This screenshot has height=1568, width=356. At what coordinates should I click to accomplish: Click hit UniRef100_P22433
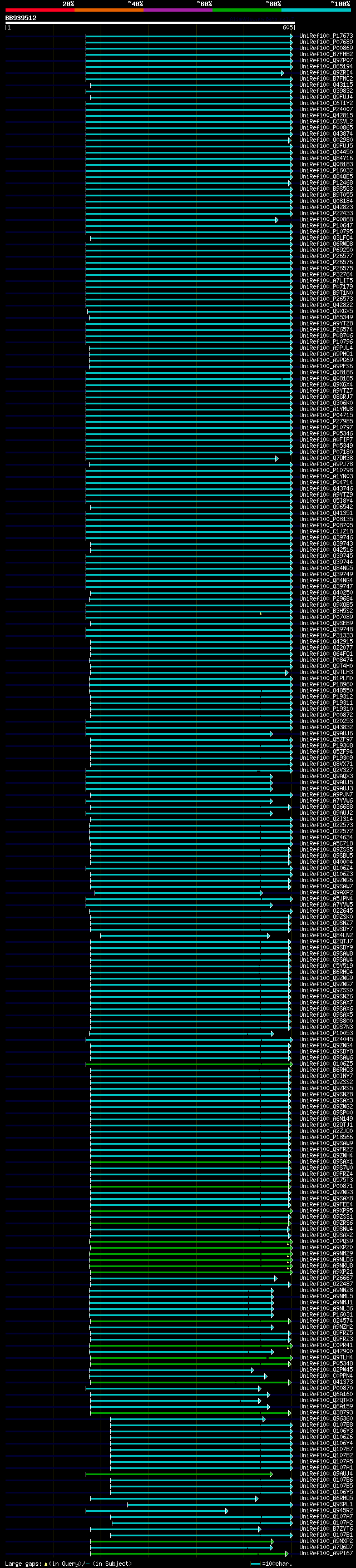pos(325,214)
